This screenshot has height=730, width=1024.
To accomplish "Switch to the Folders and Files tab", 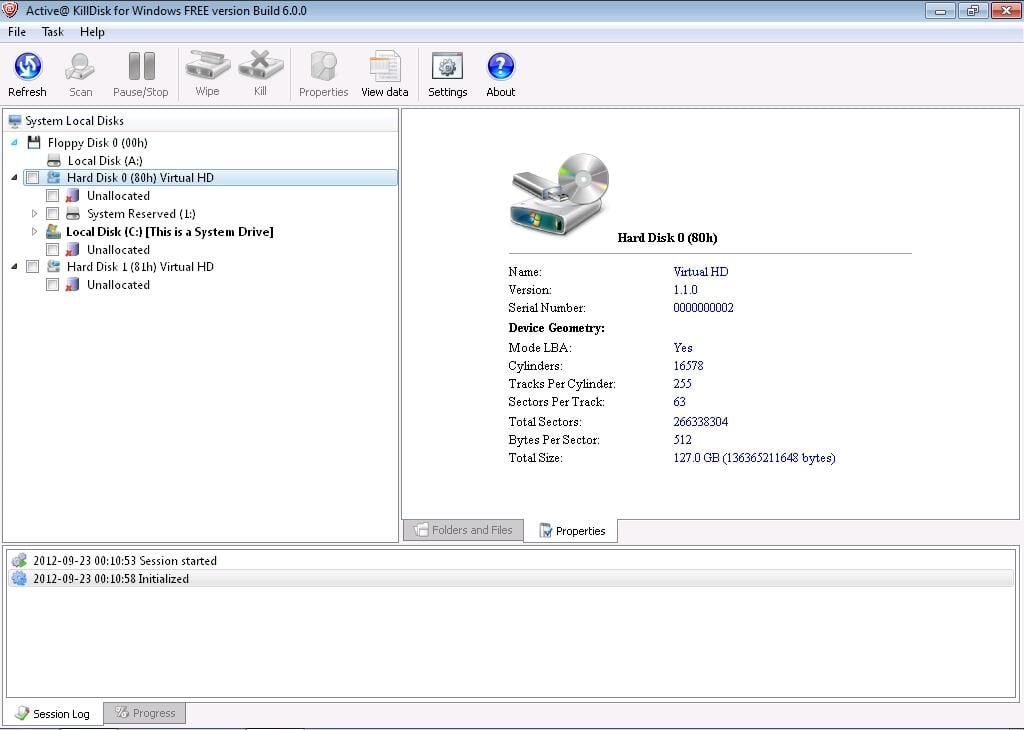I will [463, 530].
